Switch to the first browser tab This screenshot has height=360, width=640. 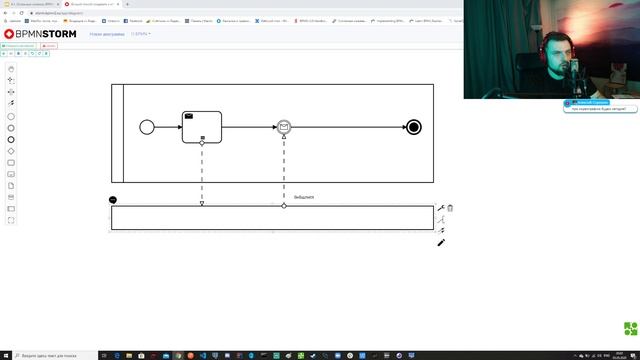32,4
